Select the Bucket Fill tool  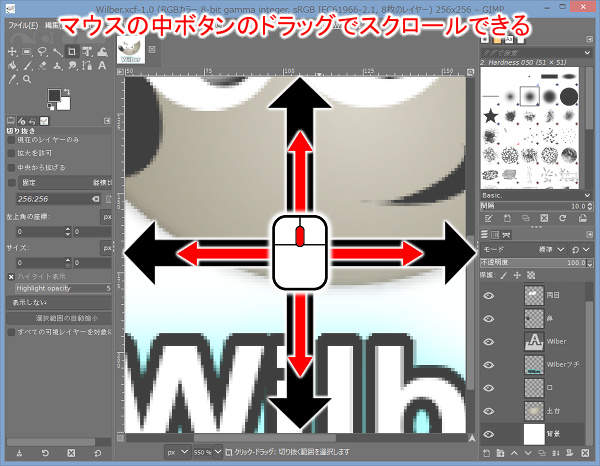coord(12,66)
